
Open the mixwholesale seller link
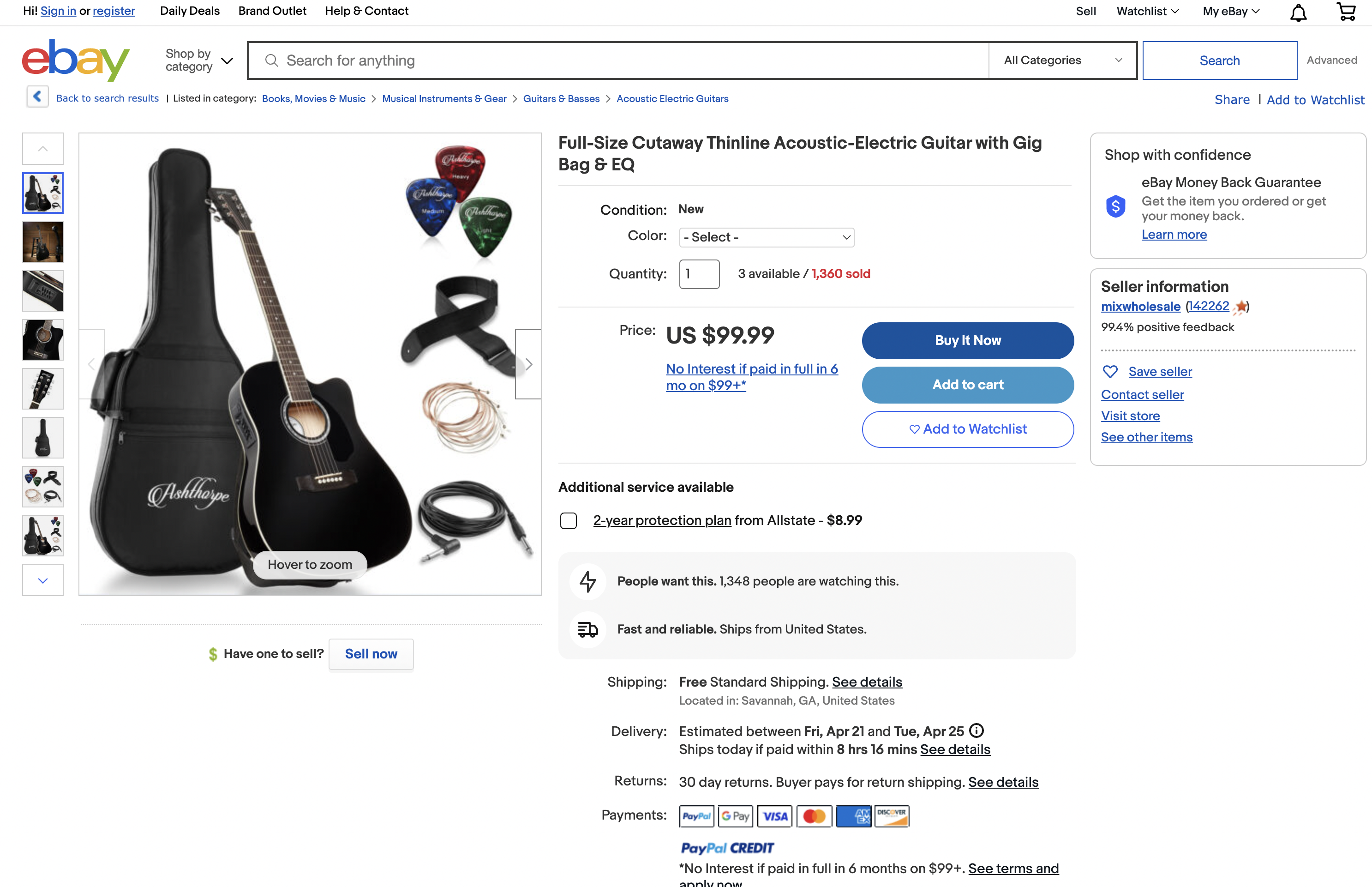[x=1140, y=307]
